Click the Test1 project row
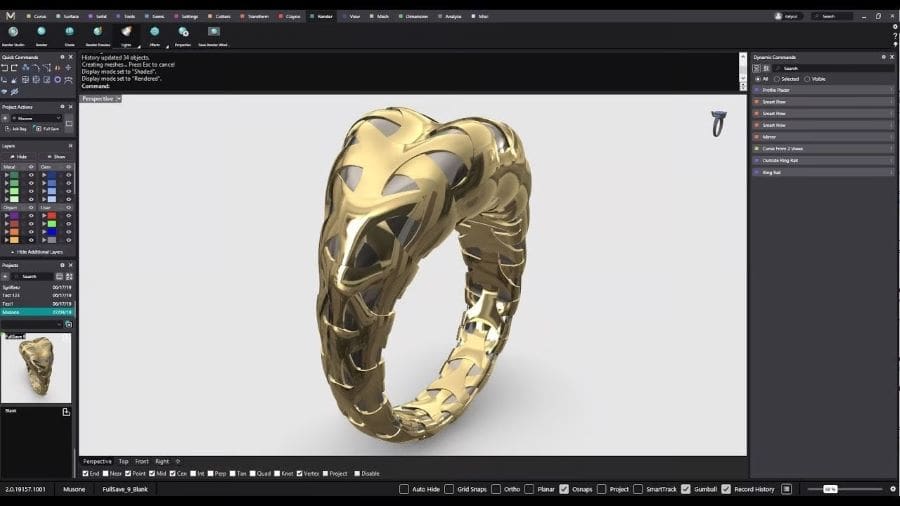 (x=37, y=303)
